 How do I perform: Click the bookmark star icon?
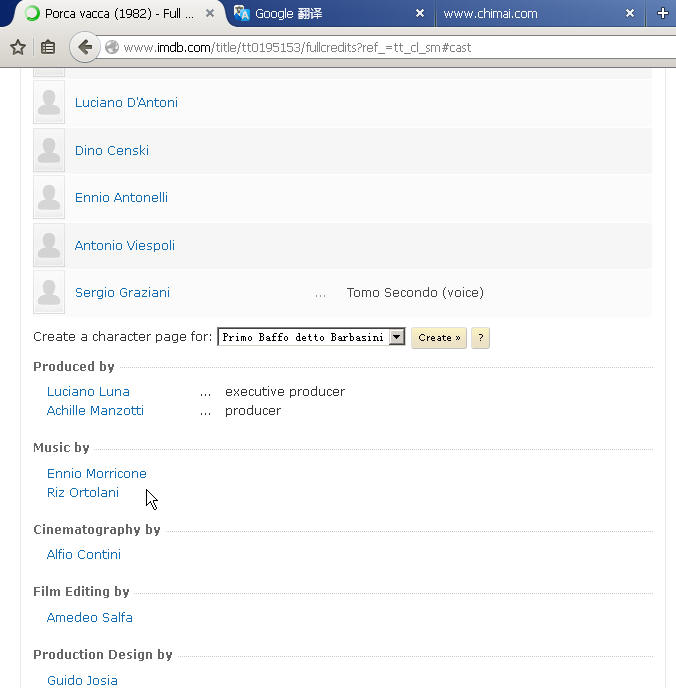pos(18,47)
